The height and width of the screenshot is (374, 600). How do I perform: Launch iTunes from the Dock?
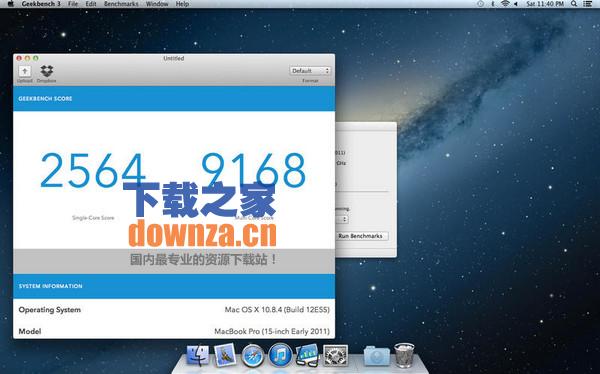pyautogui.click(x=280, y=355)
